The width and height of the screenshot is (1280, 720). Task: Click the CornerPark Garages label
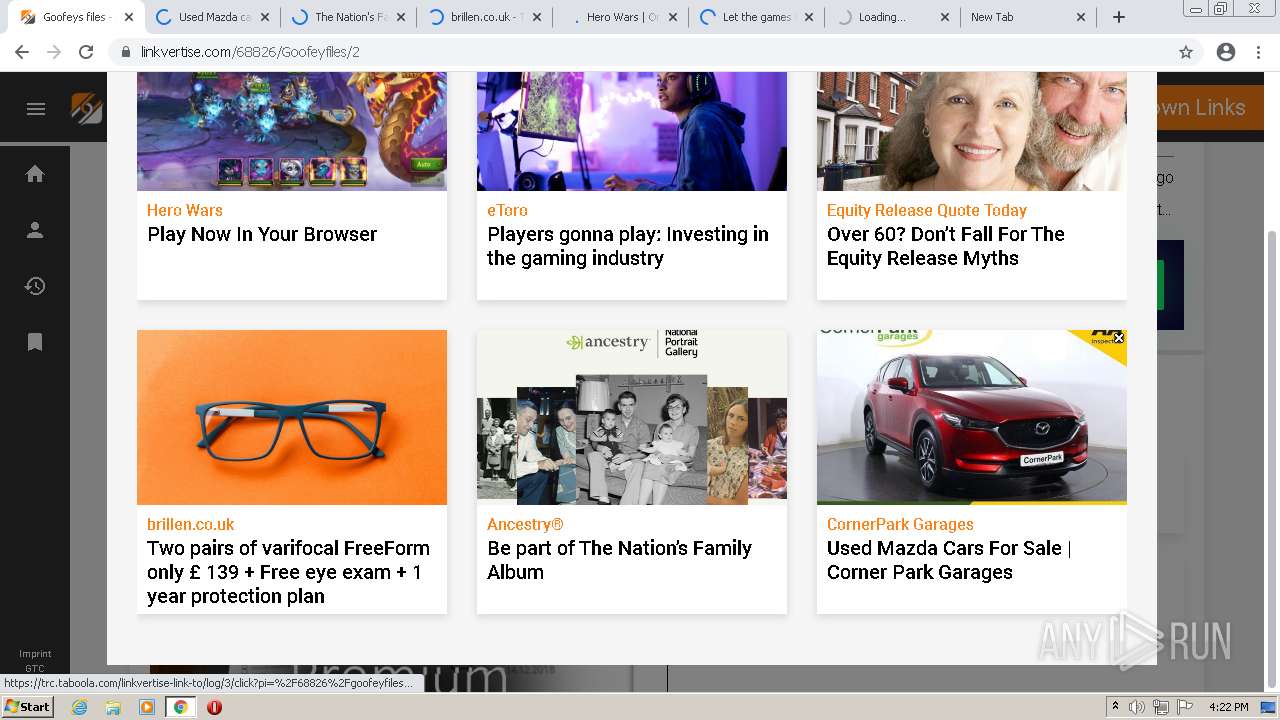(900, 524)
